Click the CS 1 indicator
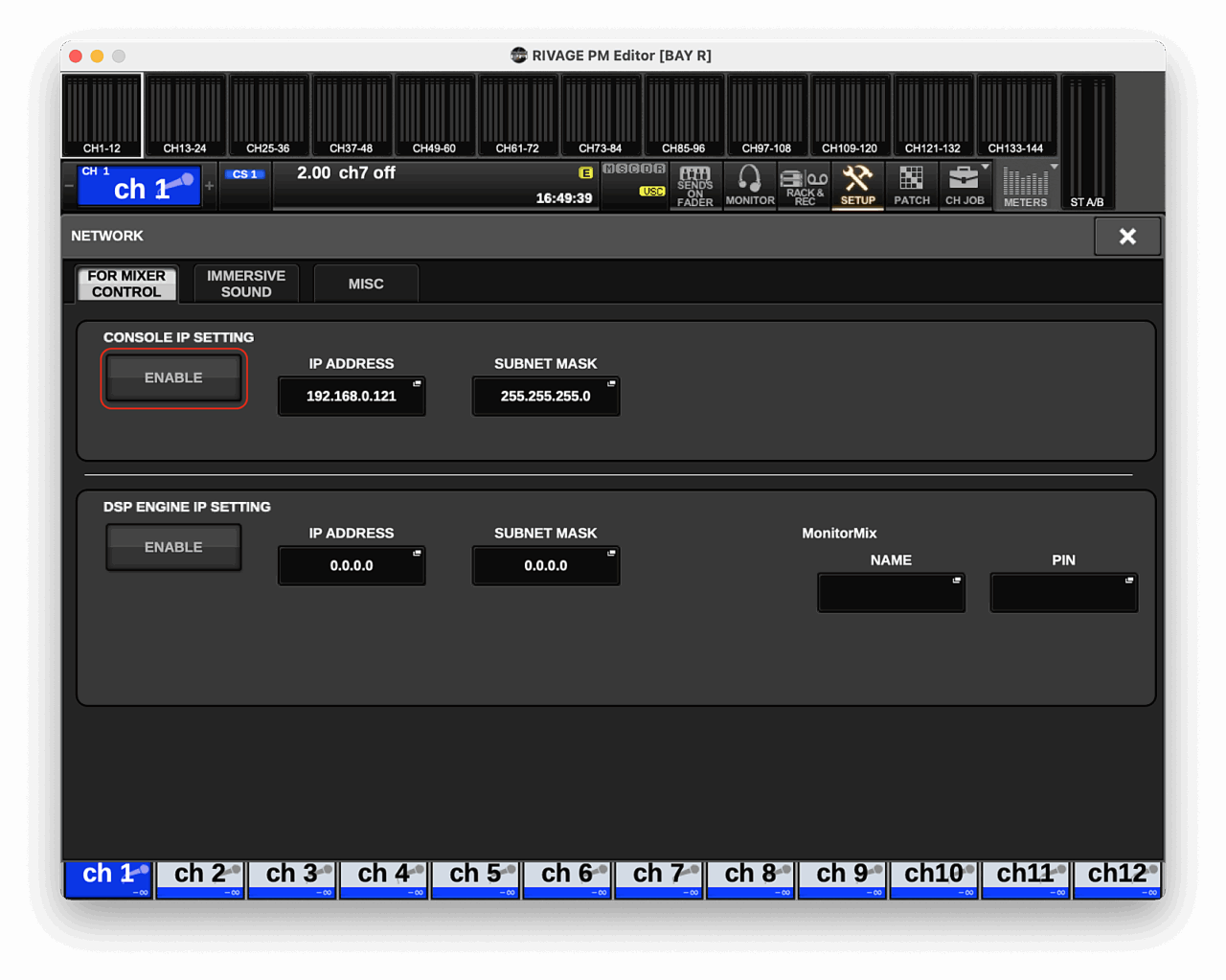Image resolution: width=1226 pixels, height=980 pixels. tap(245, 174)
